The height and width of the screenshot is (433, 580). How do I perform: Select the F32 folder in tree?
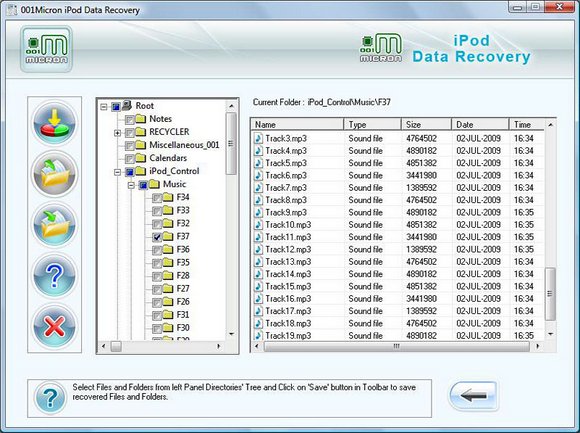coord(183,223)
